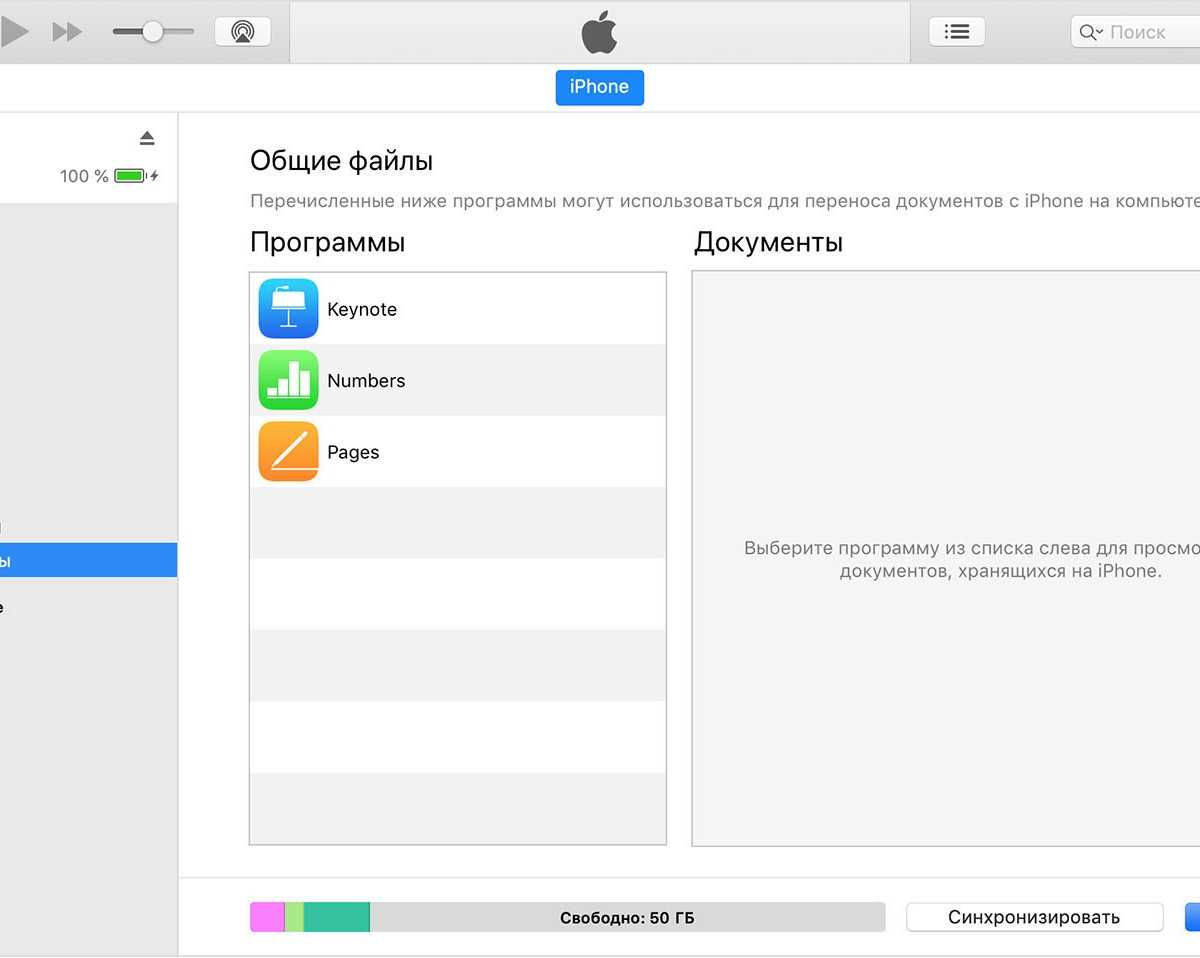Click into the Поиск search field
Screen dimensions: 1200x958
(x=1150, y=32)
